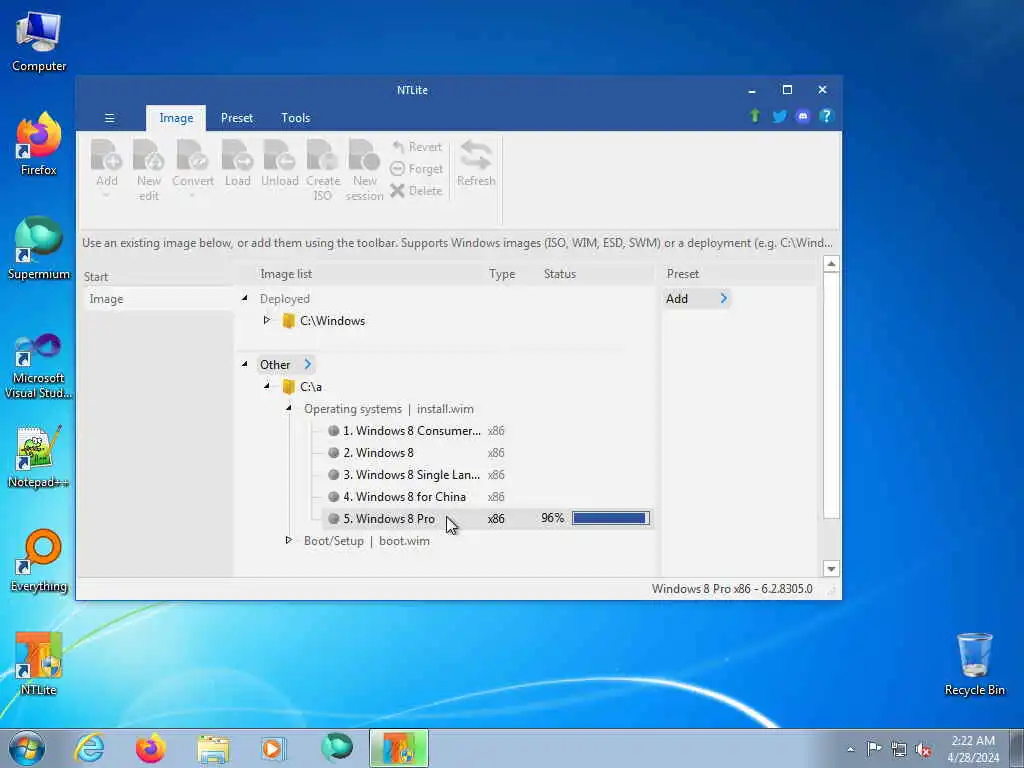This screenshot has width=1024, height=768.
Task: Open Windows Explorer from the taskbar
Action: (x=213, y=748)
